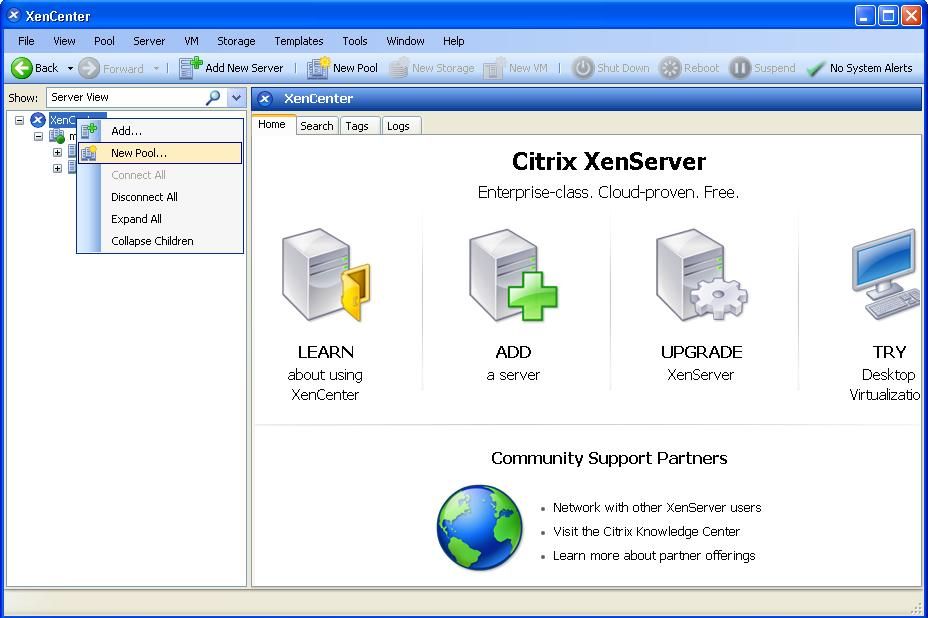Click Network with other XenServer users
The image size is (928, 618).
[x=657, y=507]
